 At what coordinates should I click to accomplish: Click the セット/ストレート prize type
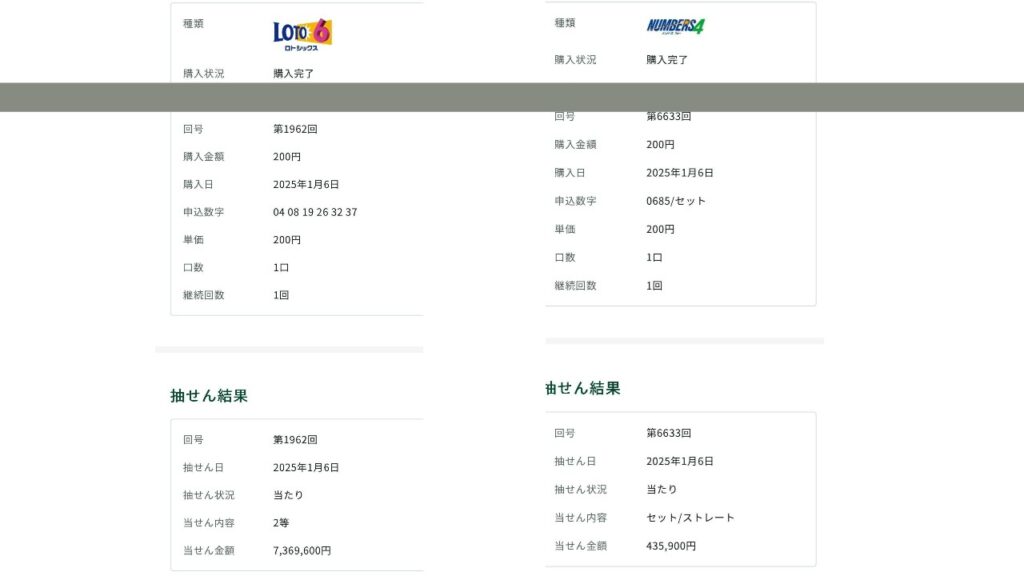click(690, 518)
